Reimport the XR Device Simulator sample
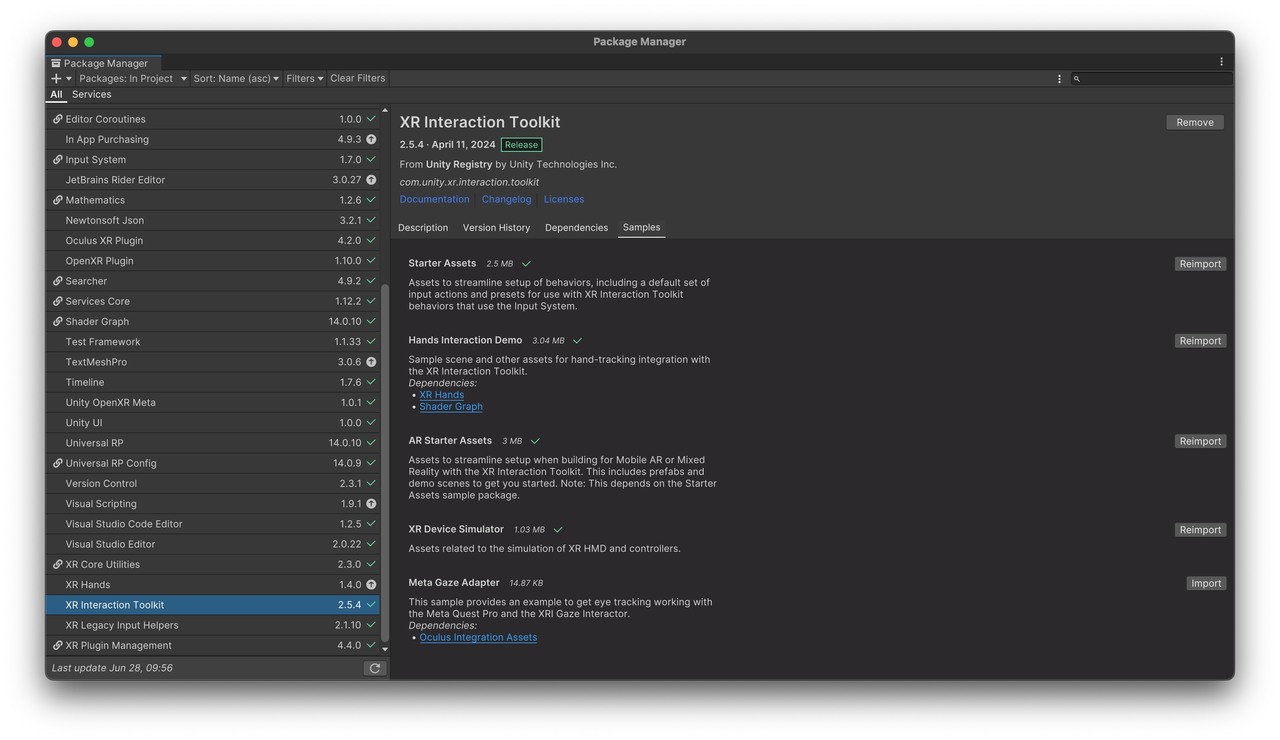Image resolution: width=1280 pixels, height=740 pixels. (x=1200, y=530)
